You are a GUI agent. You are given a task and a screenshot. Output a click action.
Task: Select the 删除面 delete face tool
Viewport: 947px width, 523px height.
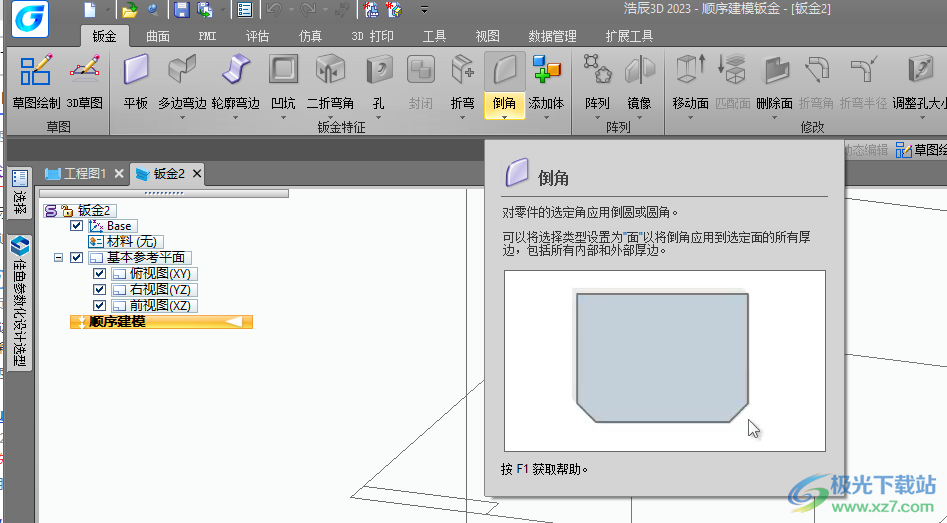tap(774, 82)
